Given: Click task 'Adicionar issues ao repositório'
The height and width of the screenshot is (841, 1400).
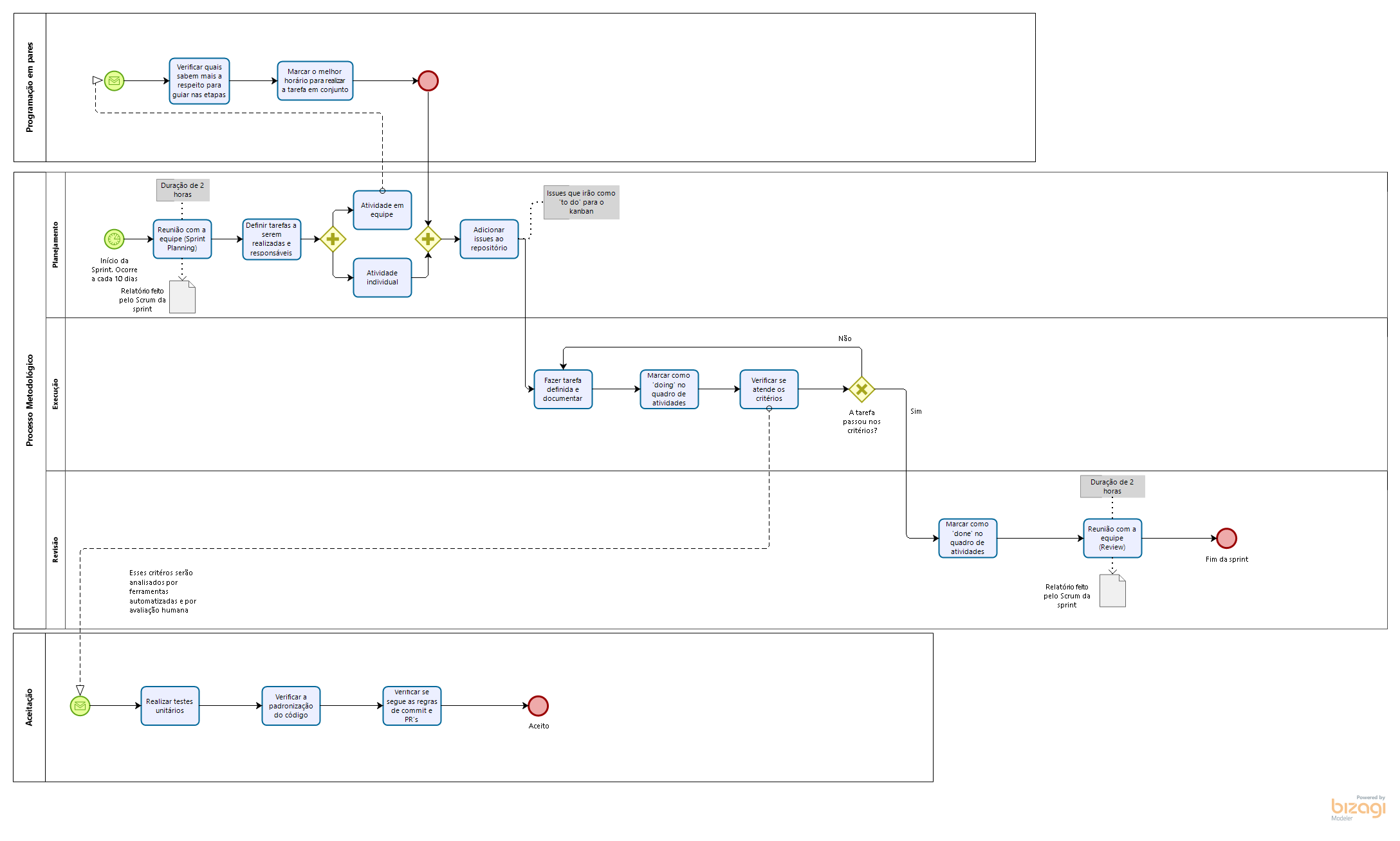Looking at the screenshot, I should 489,239.
